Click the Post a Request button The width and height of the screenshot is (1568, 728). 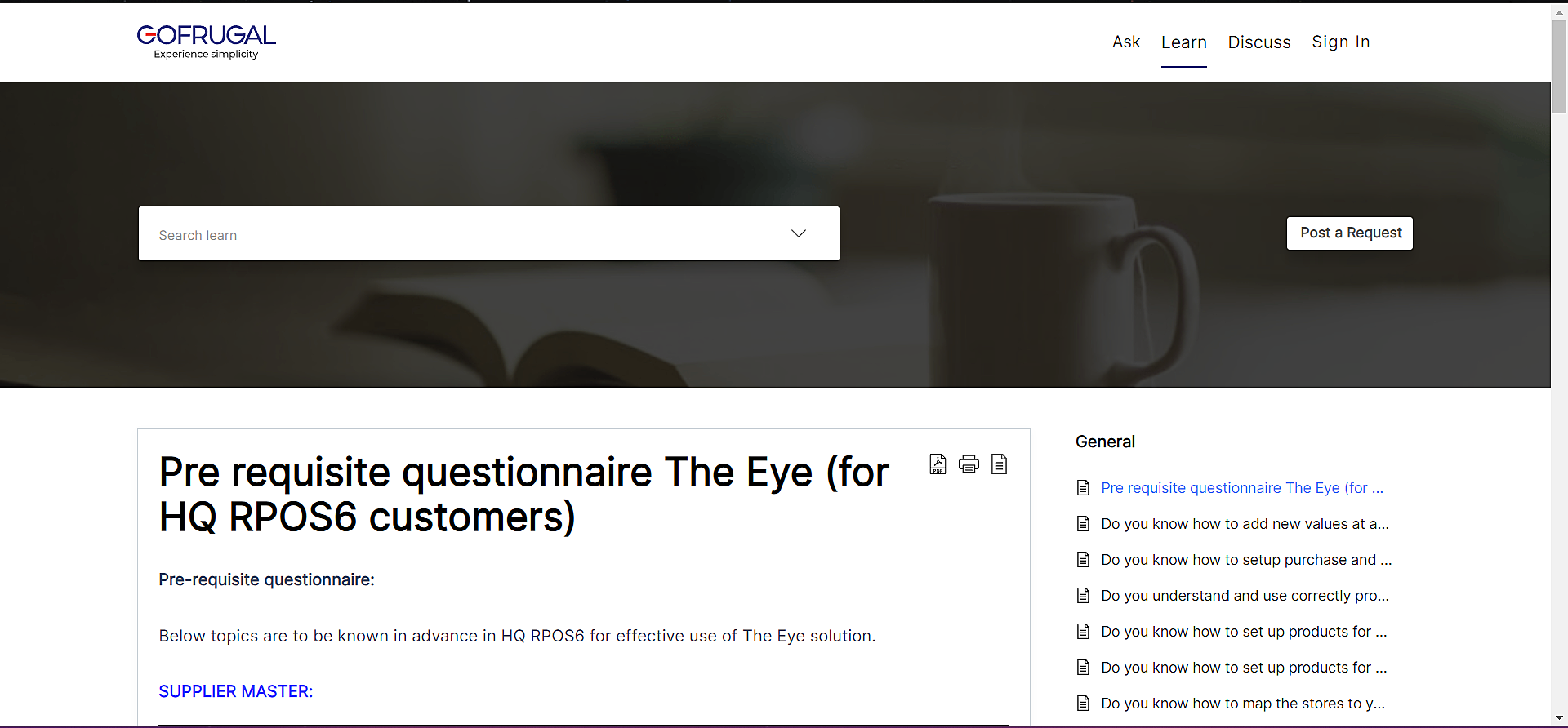(1350, 233)
